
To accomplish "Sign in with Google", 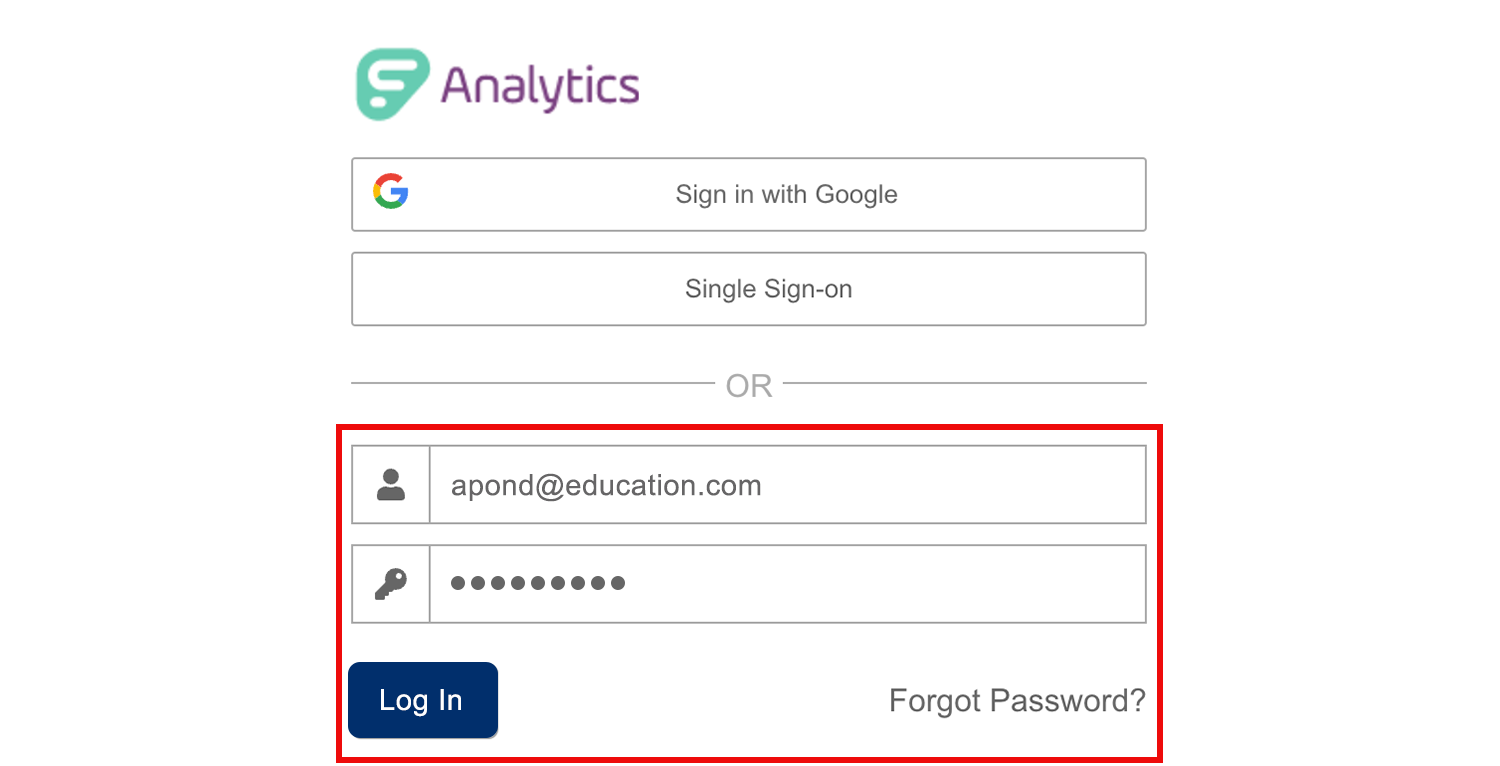I will [749, 194].
